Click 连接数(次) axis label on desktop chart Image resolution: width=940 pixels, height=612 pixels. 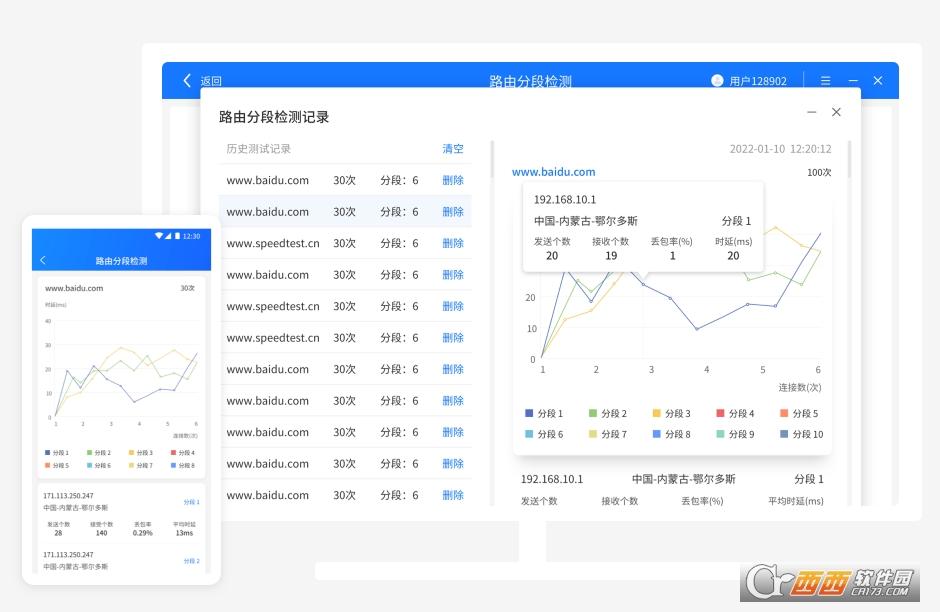800,387
